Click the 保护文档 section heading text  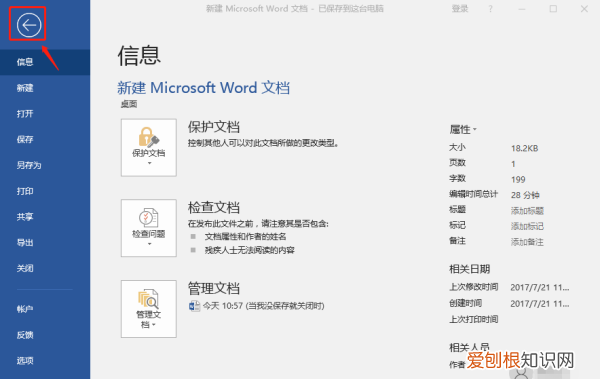(x=214, y=127)
